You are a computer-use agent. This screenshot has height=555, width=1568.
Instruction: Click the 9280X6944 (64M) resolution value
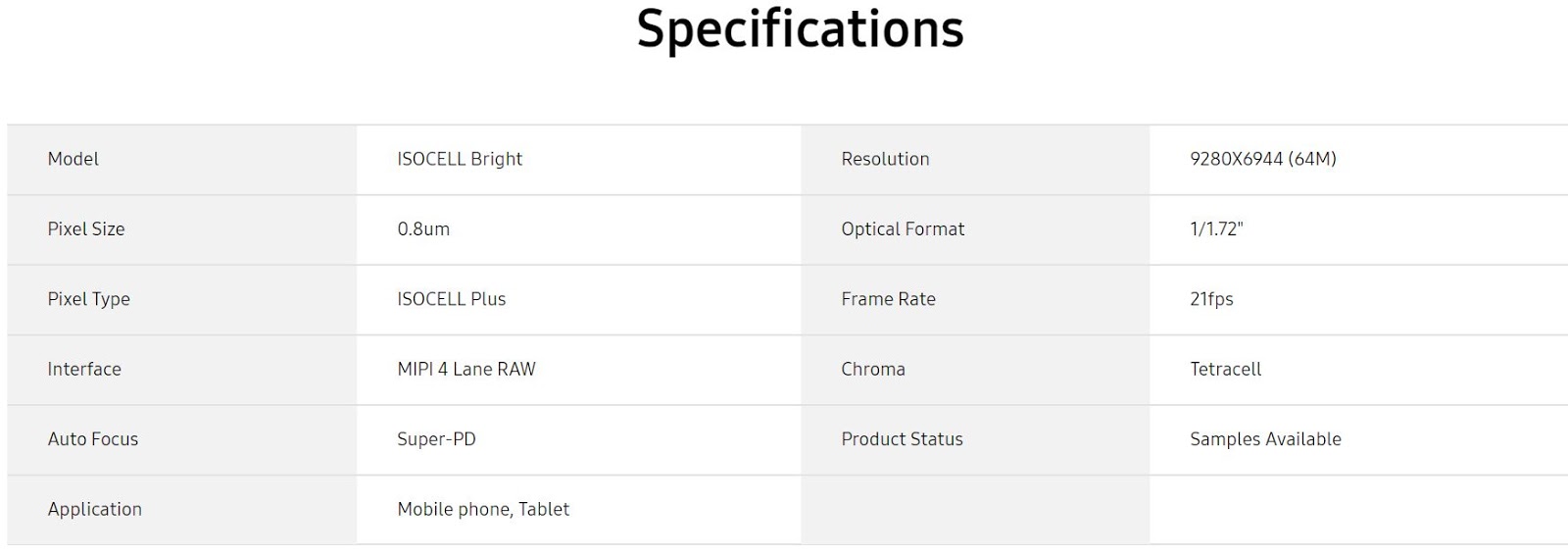[1263, 159]
